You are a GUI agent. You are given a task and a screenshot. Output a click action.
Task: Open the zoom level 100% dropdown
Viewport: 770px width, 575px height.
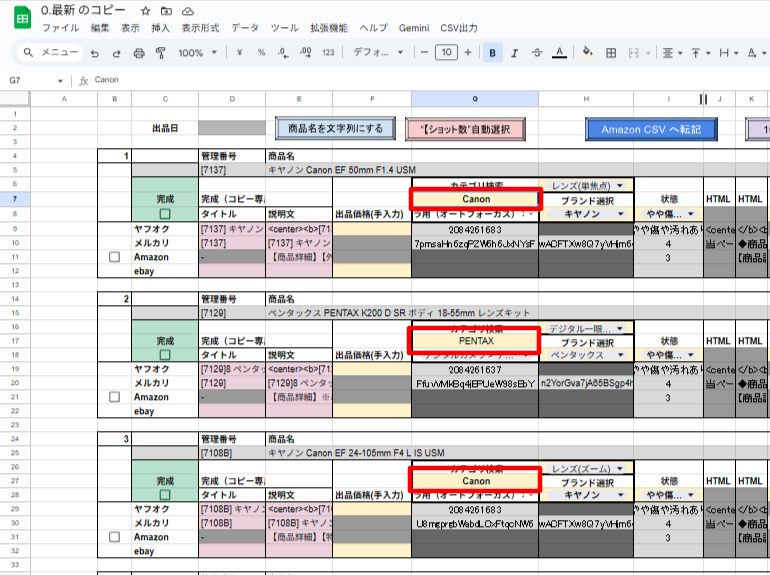click(196, 52)
